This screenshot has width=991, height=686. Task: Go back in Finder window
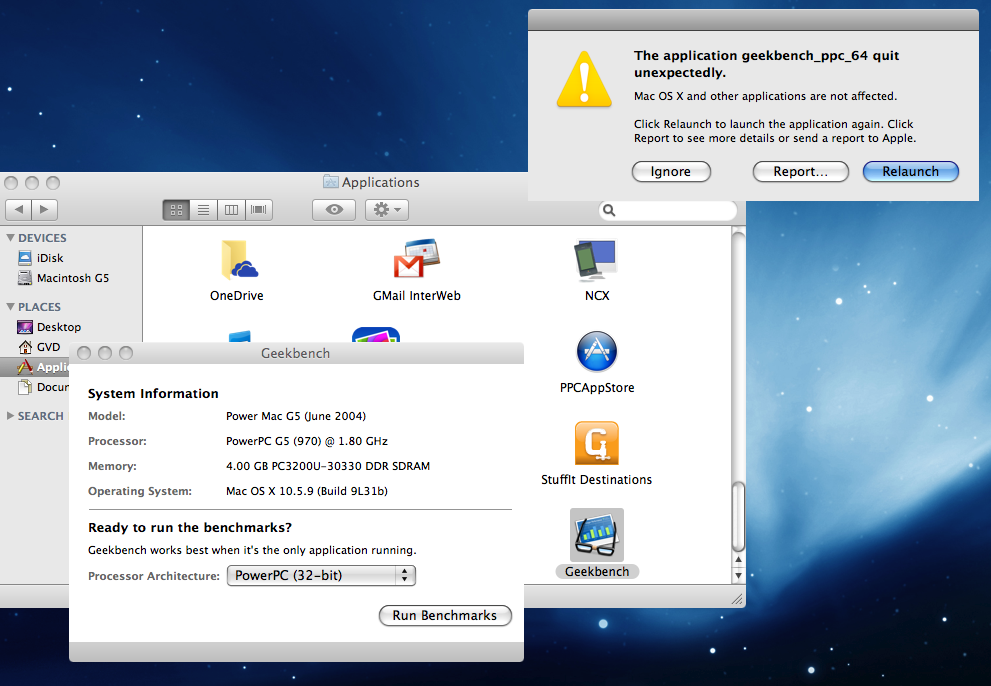pos(18,209)
